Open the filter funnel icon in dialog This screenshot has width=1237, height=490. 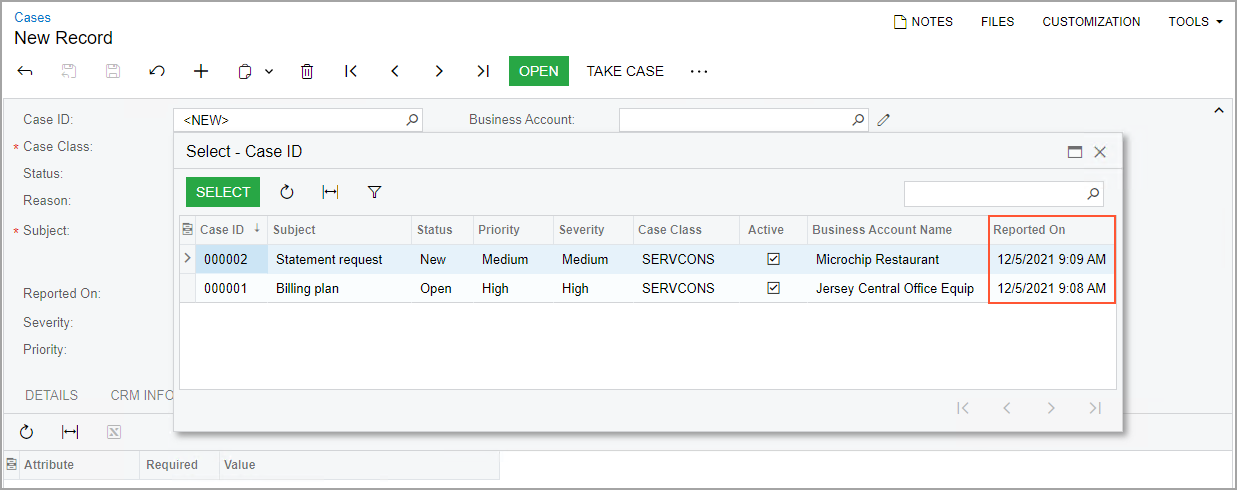(x=374, y=192)
